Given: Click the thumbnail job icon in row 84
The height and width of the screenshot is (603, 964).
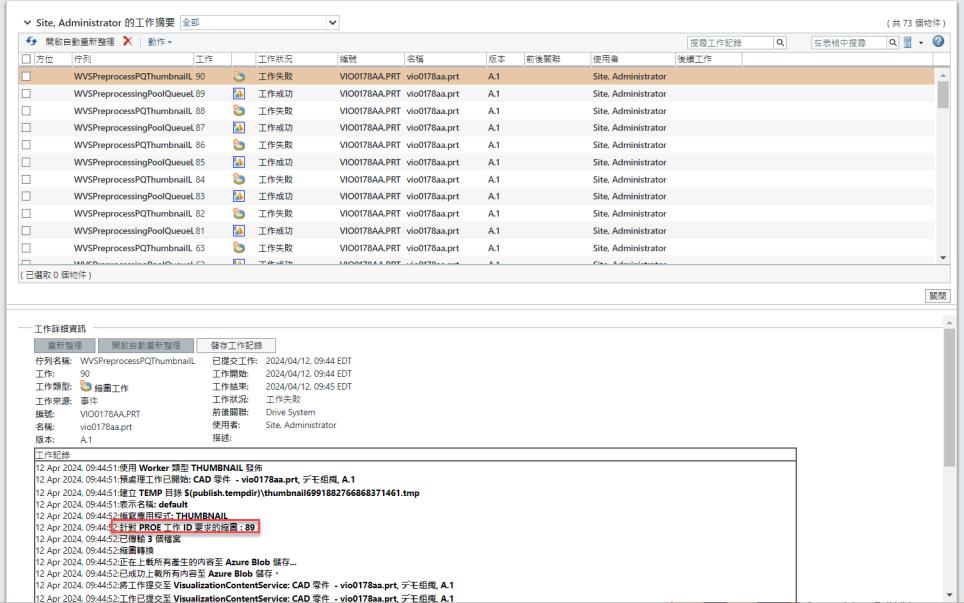Looking at the screenshot, I should [239, 179].
